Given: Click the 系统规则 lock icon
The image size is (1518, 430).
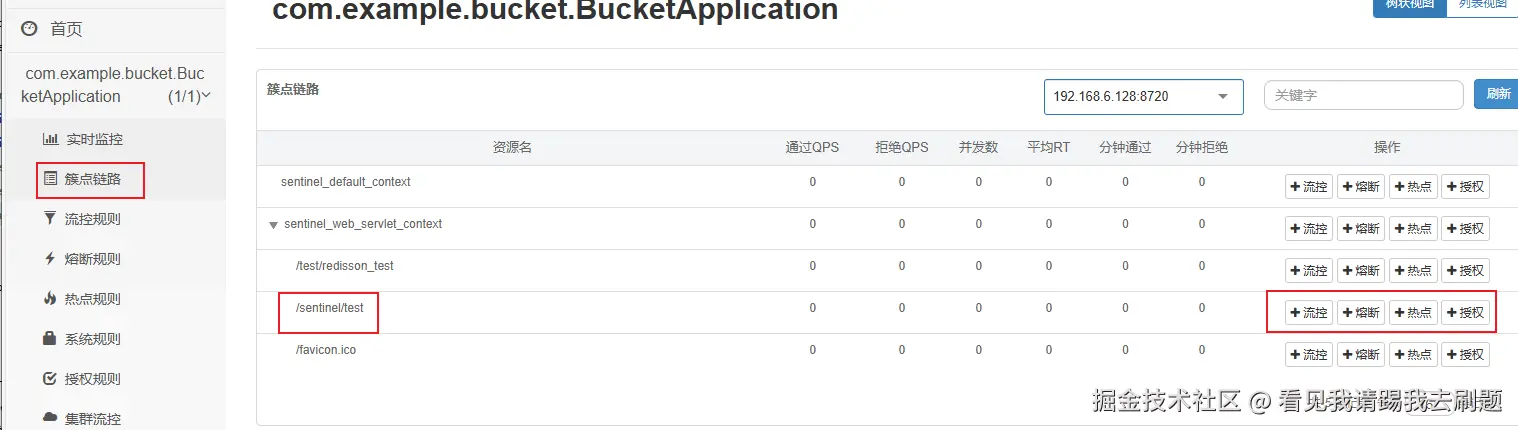Looking at the screenshot, I should [x=50, y=339].
